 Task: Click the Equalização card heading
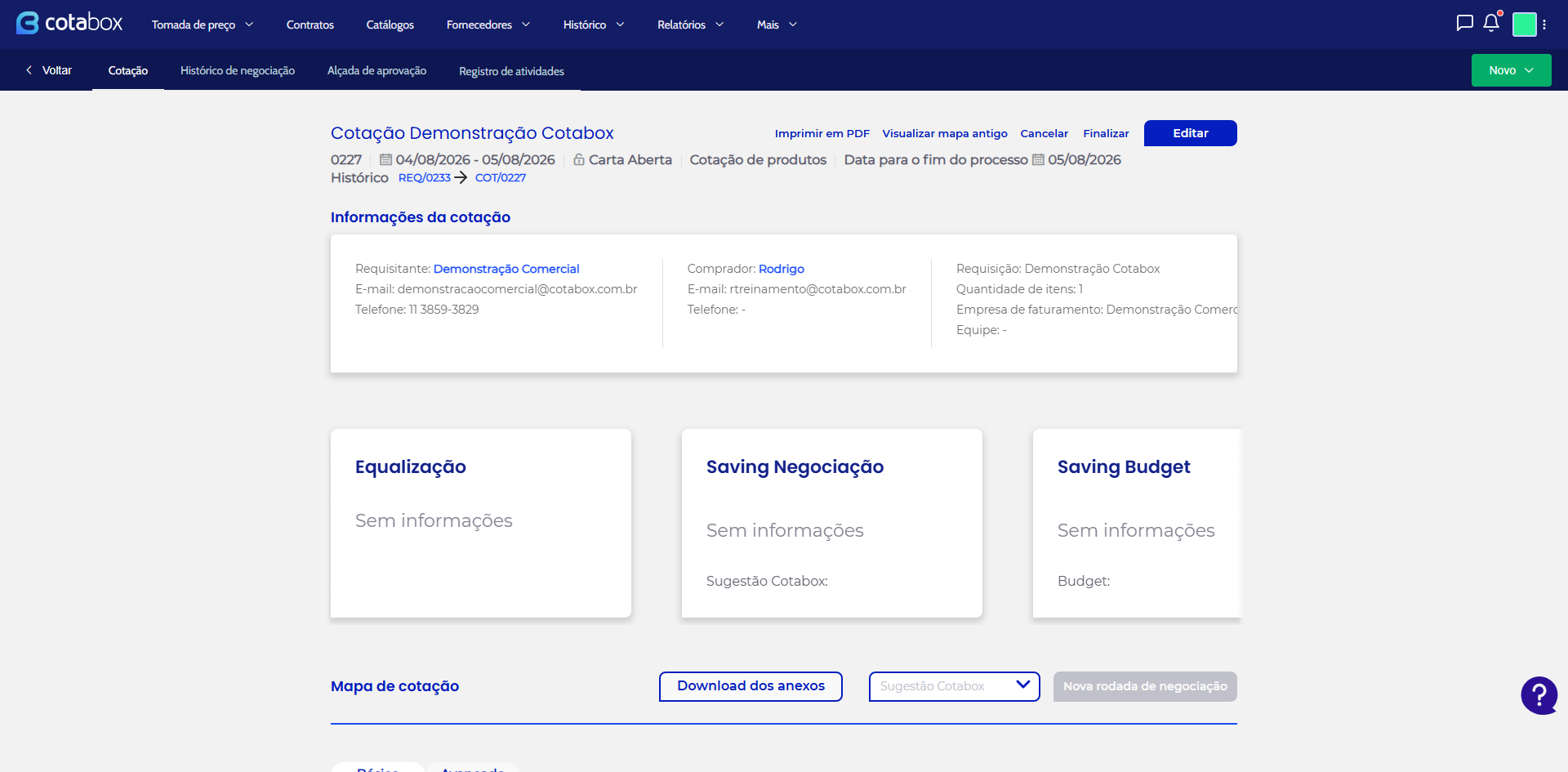tap(411, 466)
